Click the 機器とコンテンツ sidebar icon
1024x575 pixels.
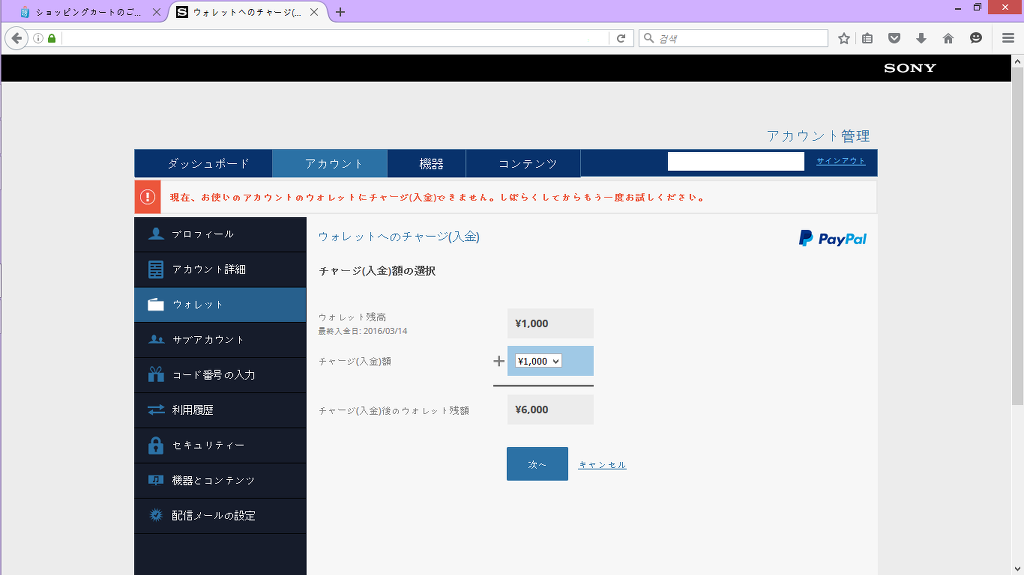[x=155, y=480]
